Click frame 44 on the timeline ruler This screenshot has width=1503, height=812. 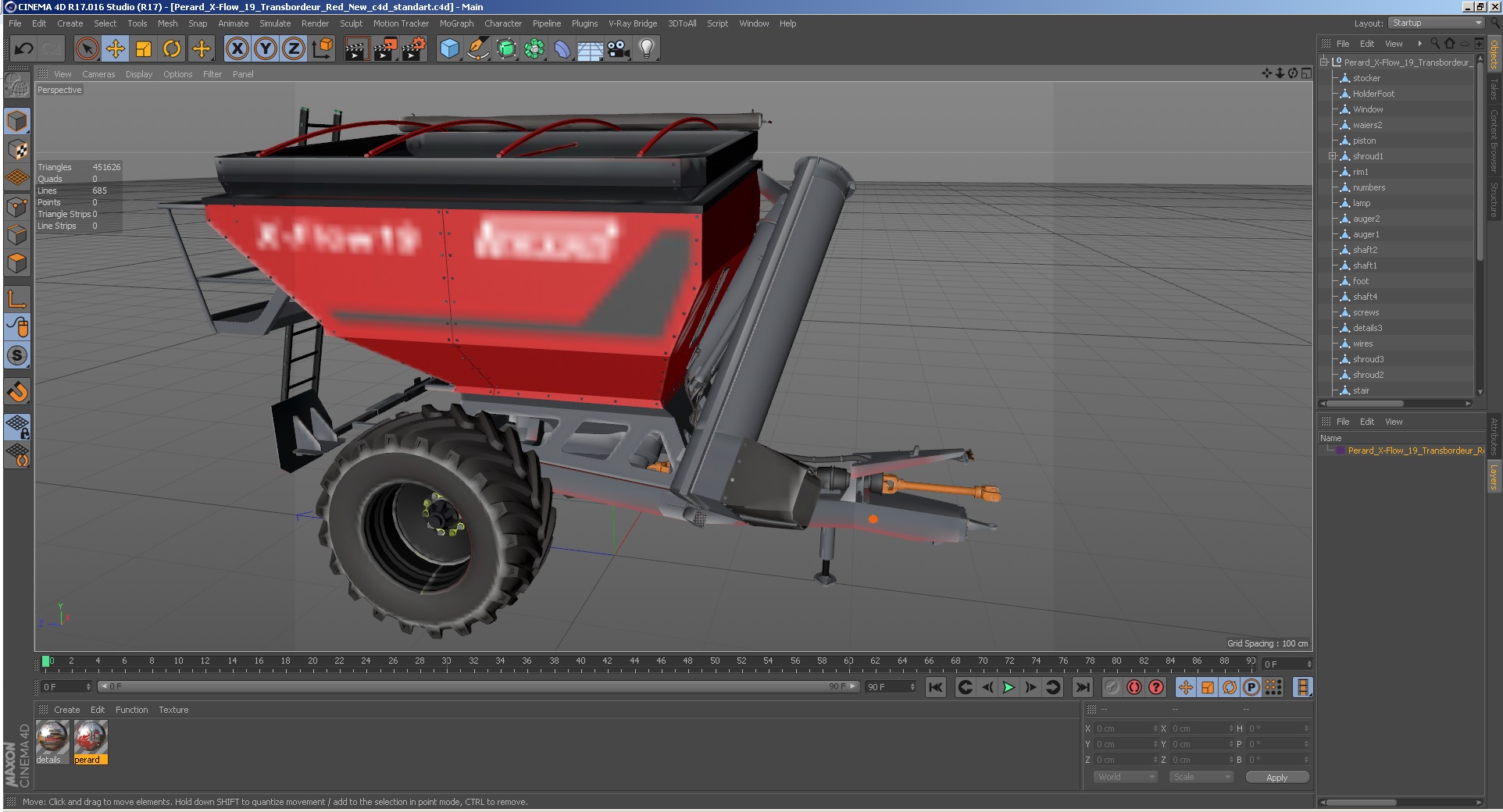pyautogui.click(x=634, y=661)
